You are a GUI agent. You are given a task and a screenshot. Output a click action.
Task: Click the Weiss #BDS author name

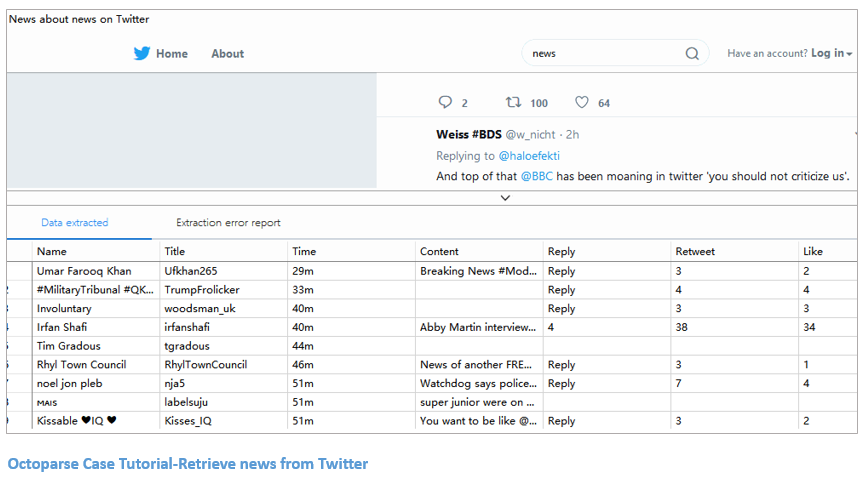click(x=469, y=134)
